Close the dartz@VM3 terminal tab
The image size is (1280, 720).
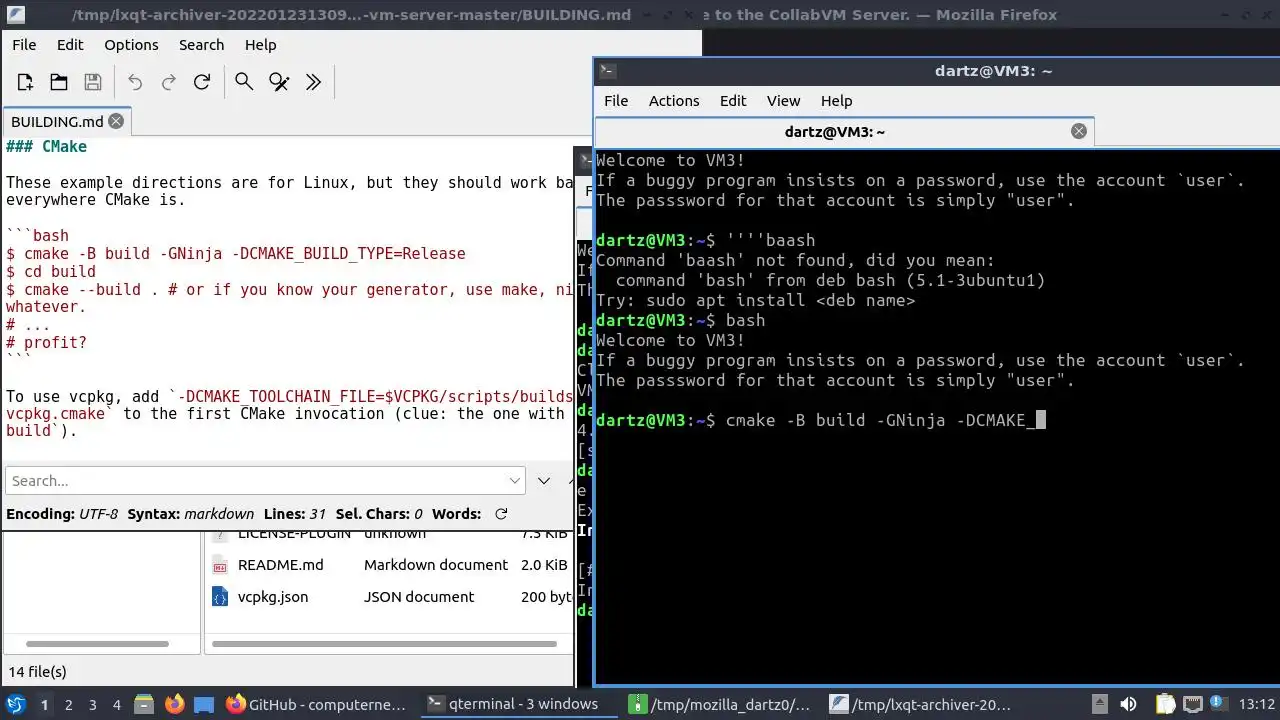click(1079, 131)
